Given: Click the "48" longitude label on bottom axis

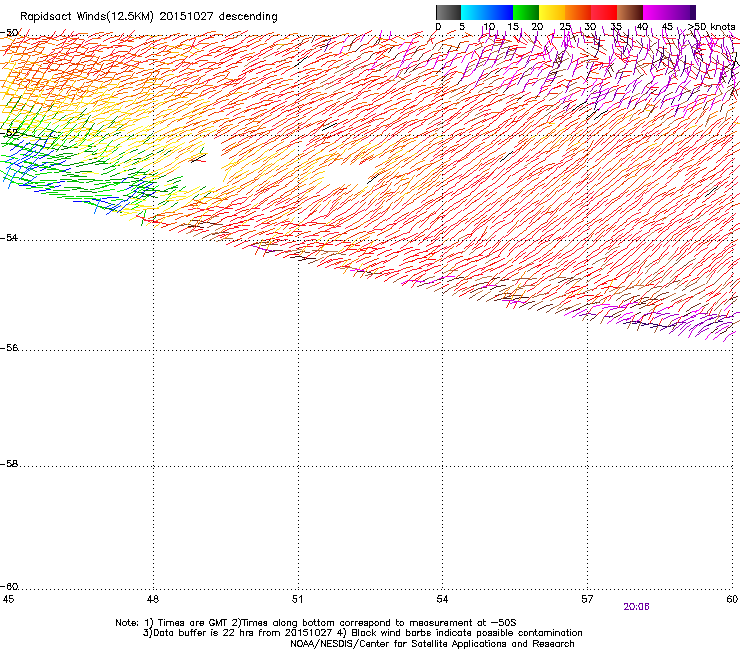Looking at the screenshot, I should point(152,599).
